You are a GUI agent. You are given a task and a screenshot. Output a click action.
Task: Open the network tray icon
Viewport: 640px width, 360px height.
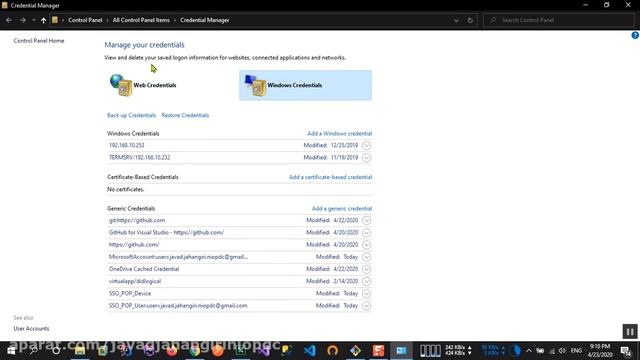coord(552,351)
